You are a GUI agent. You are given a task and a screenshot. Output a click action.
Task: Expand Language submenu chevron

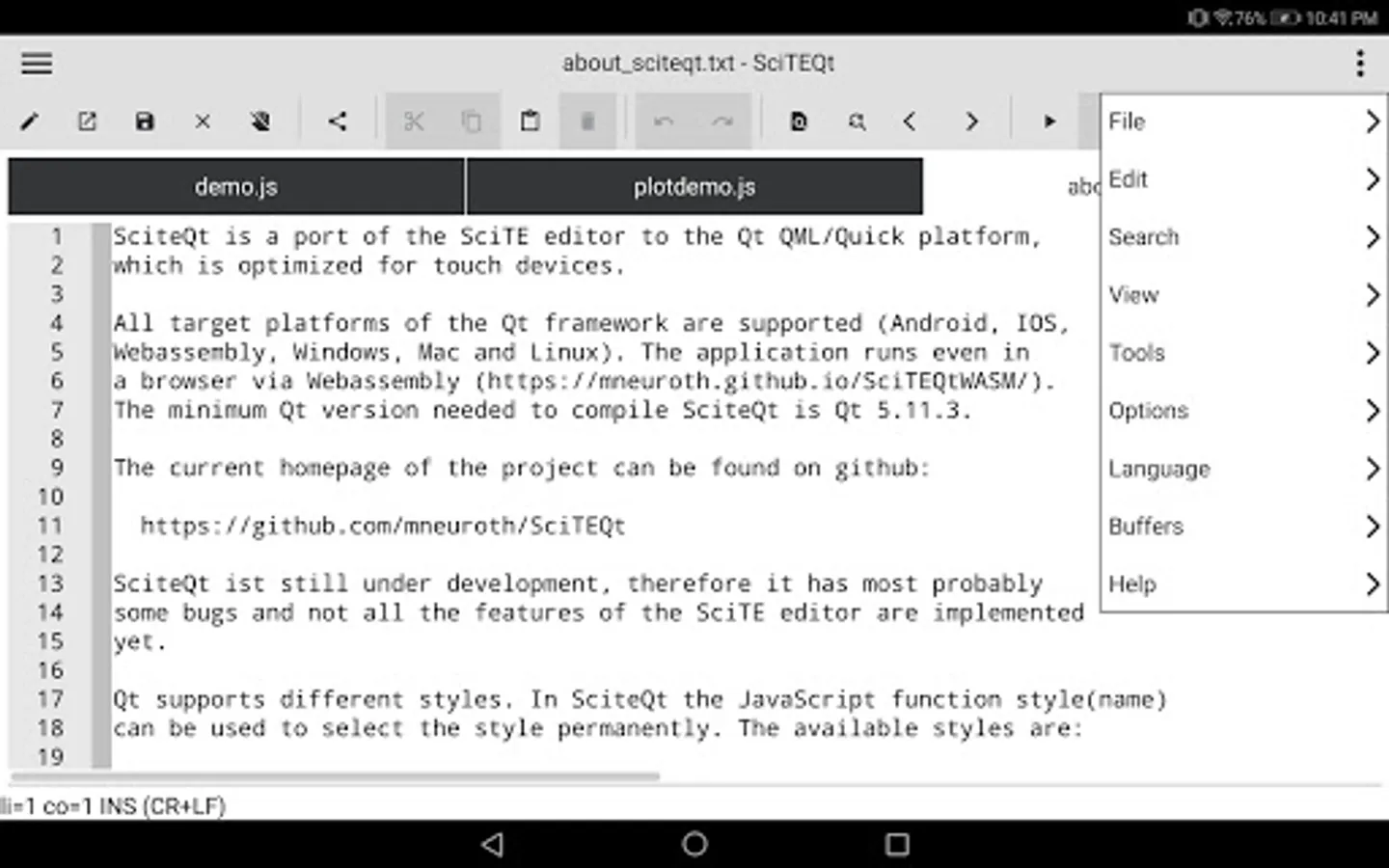[x=1373, y=469]
